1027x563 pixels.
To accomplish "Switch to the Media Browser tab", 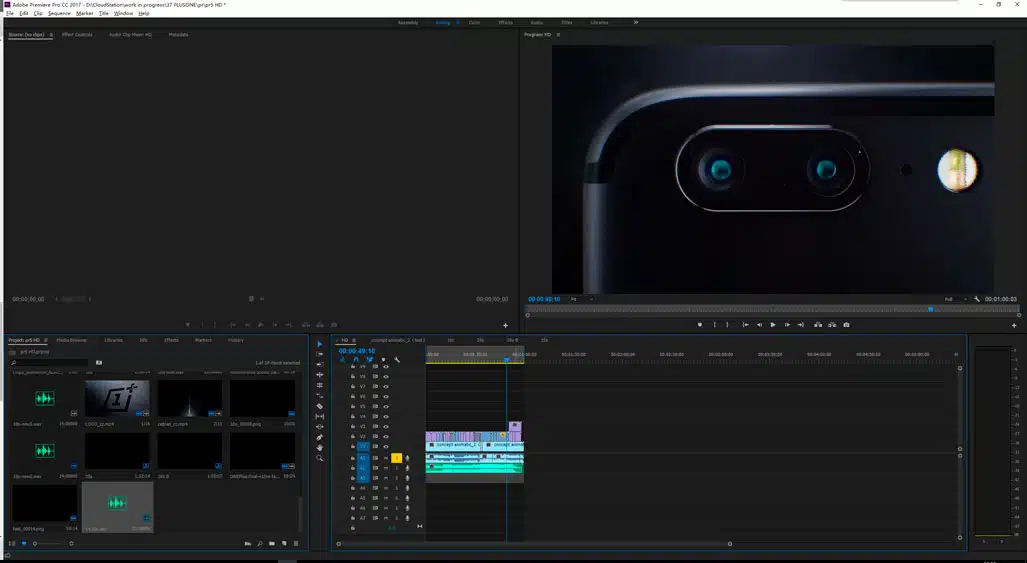I will point(71,340).
